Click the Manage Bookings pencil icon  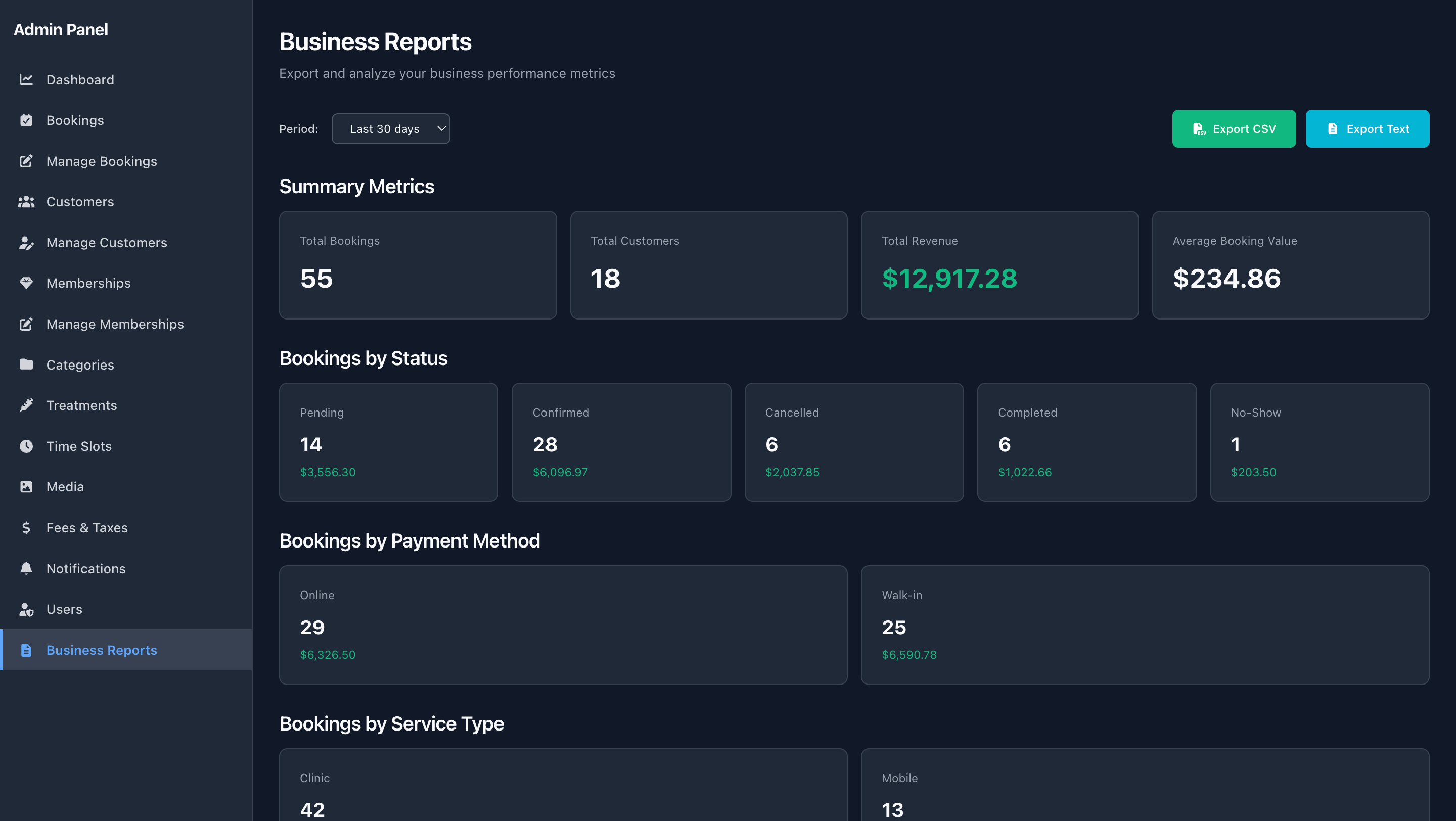pos(27,161)
